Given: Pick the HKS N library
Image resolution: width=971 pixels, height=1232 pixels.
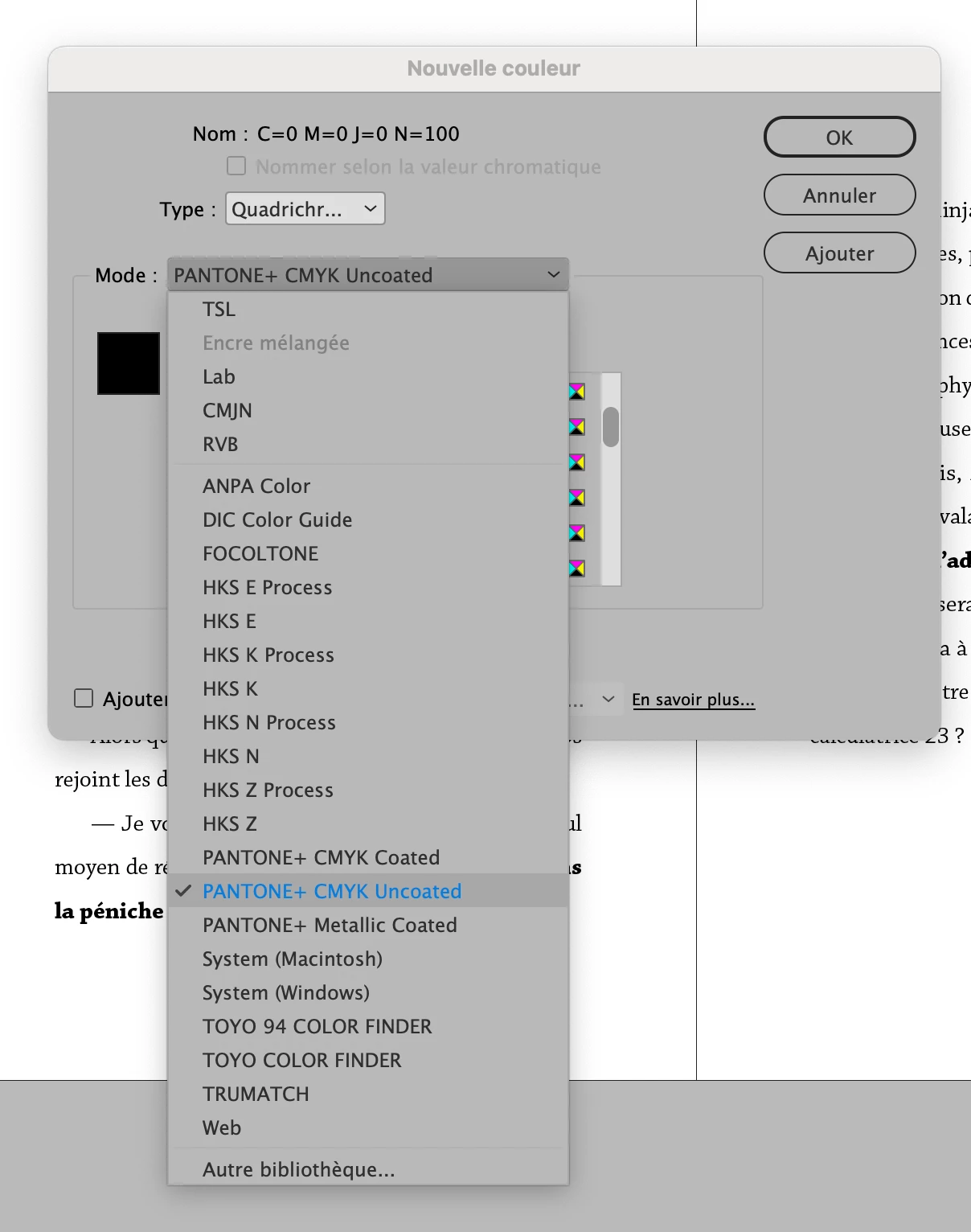Looking at the screenshot, I should coord(368,757).
